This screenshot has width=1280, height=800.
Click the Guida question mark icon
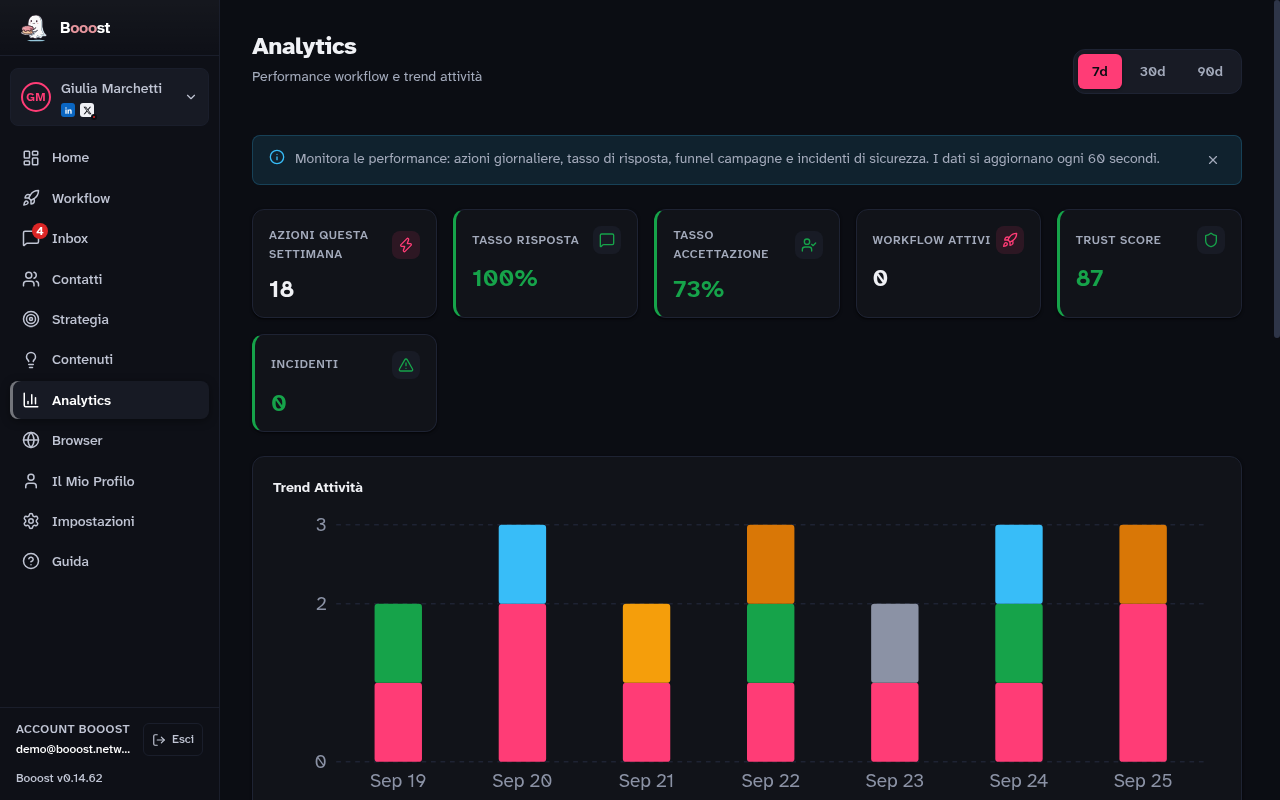(31, 561)
